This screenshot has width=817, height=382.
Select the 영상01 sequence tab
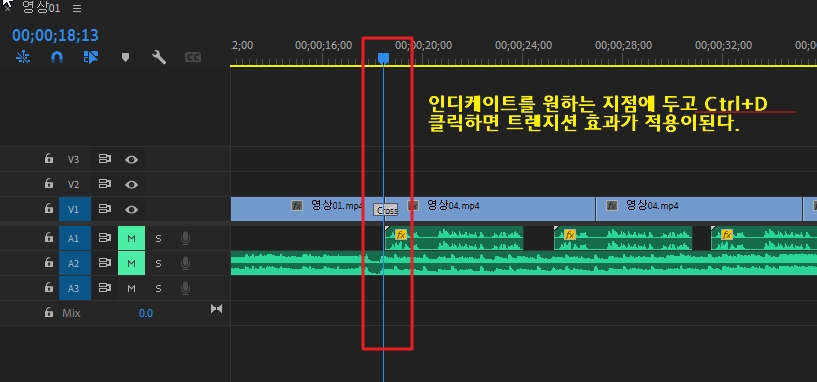pos(41,8)
